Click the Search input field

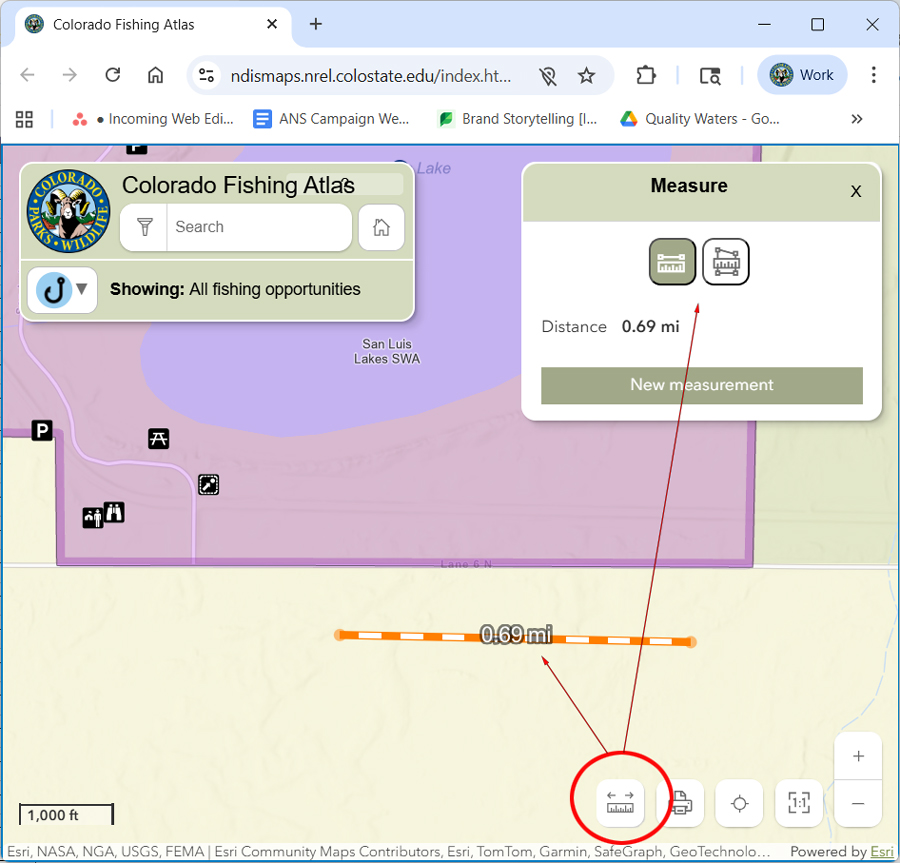point(258,227)
